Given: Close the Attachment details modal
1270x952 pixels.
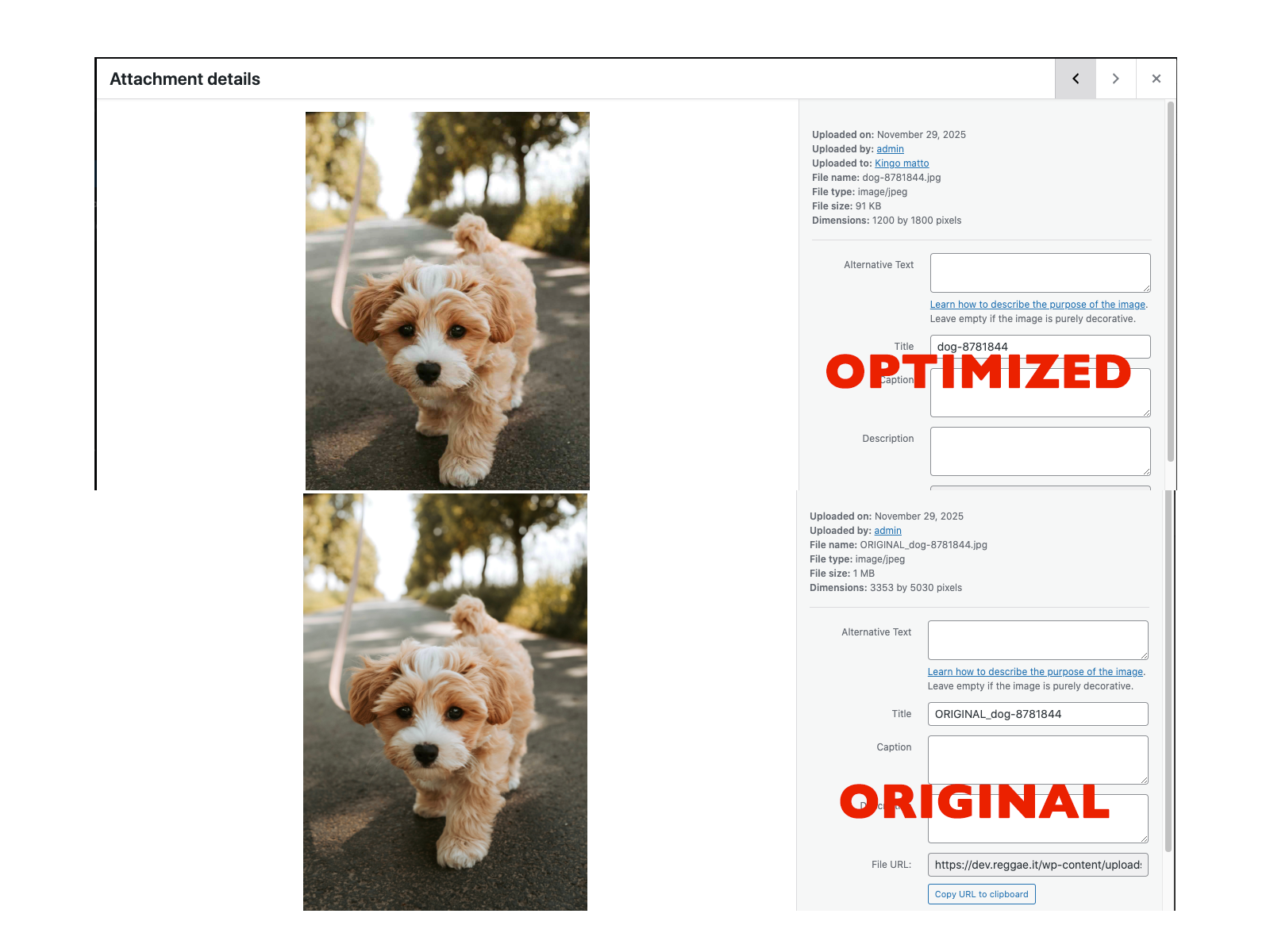Looking at the screenshot, I should [x=1156, y=79].
